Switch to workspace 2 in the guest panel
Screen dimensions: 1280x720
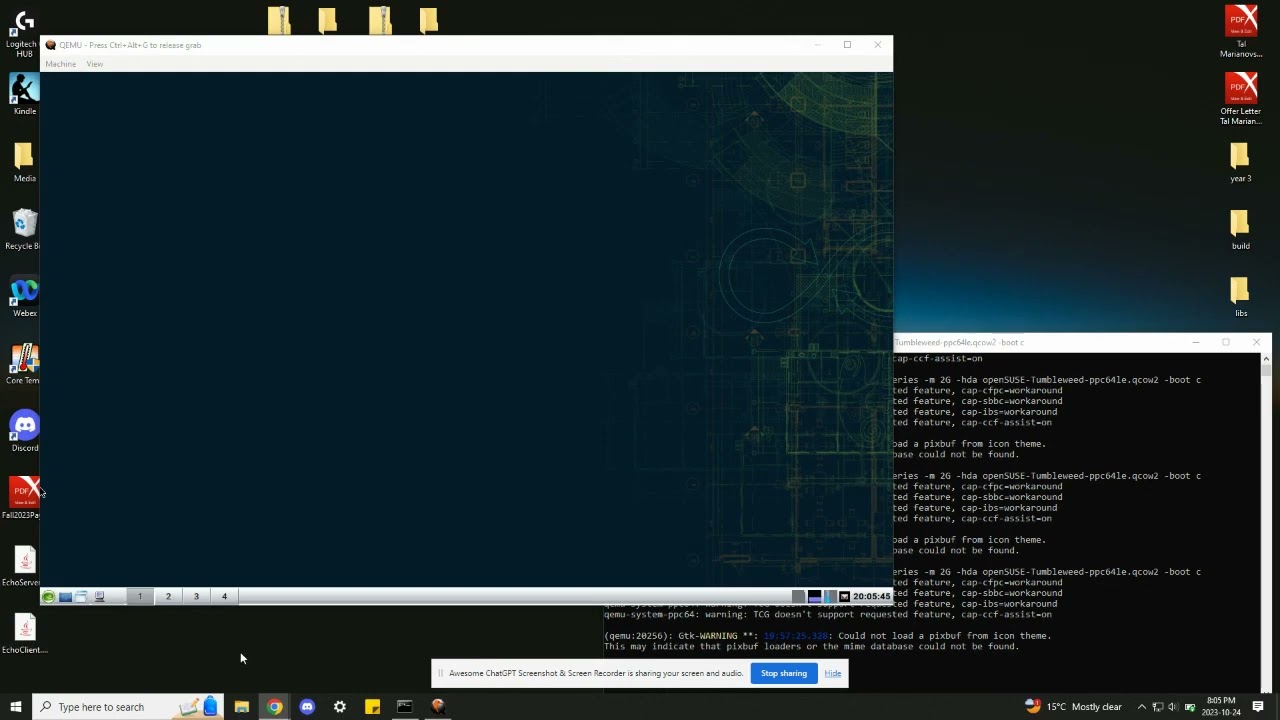tap(168, 597)
